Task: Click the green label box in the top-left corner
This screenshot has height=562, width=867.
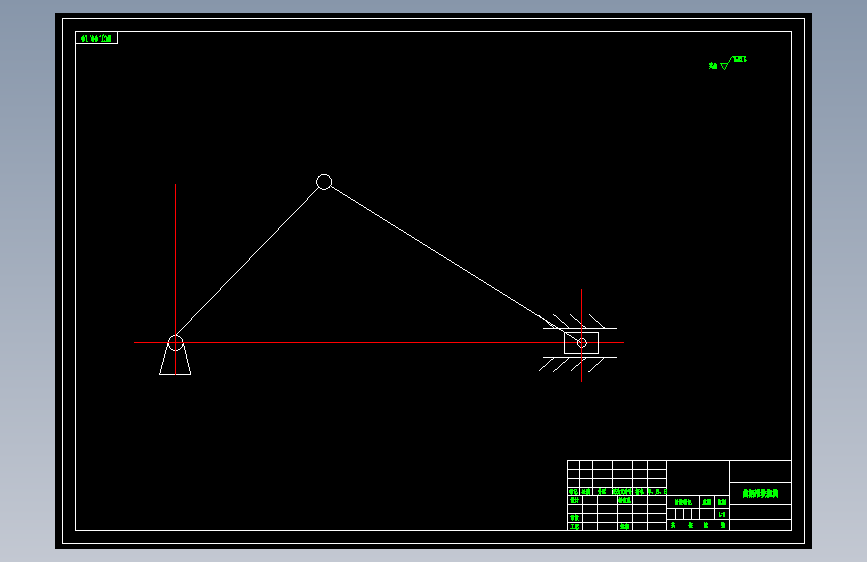Action: click(x=97, y=38)
